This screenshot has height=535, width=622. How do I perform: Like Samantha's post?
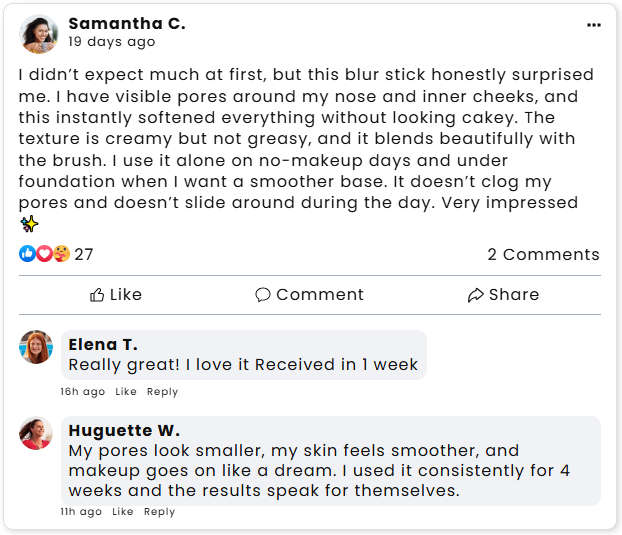[116, 294]
